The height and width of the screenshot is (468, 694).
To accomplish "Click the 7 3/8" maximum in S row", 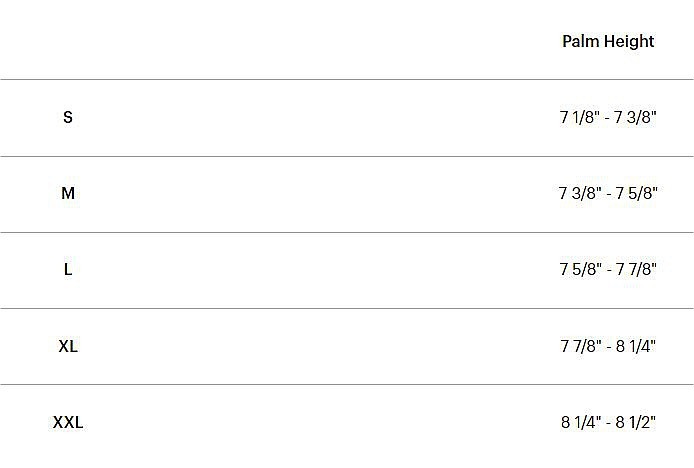I will (636, 117).
